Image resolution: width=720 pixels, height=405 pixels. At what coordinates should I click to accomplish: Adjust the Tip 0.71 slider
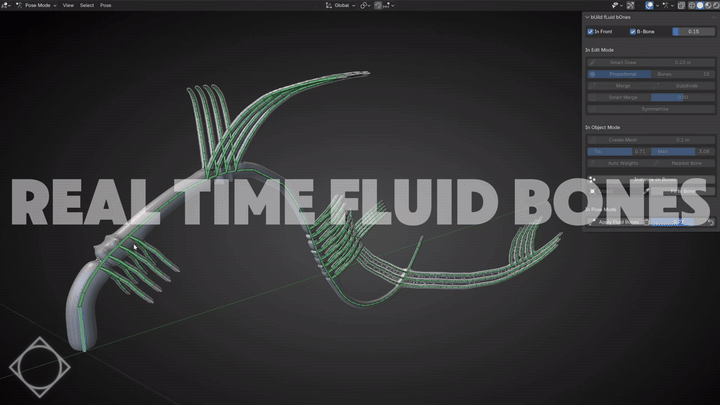point(619,151)
